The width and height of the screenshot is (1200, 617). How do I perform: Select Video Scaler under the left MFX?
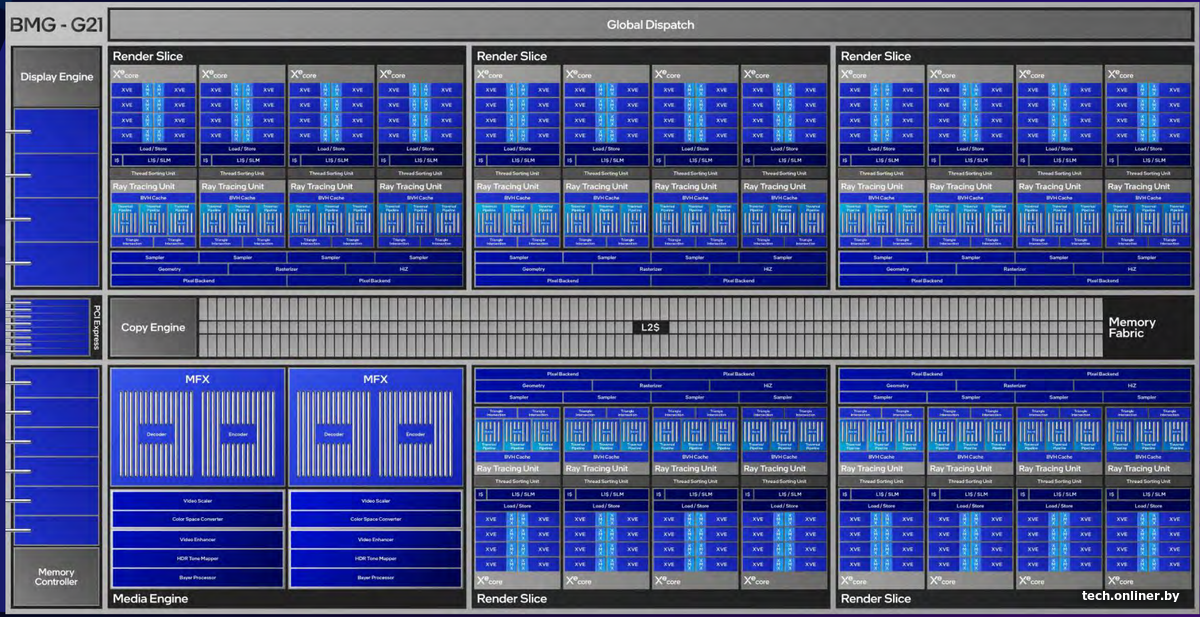point(198,501)
